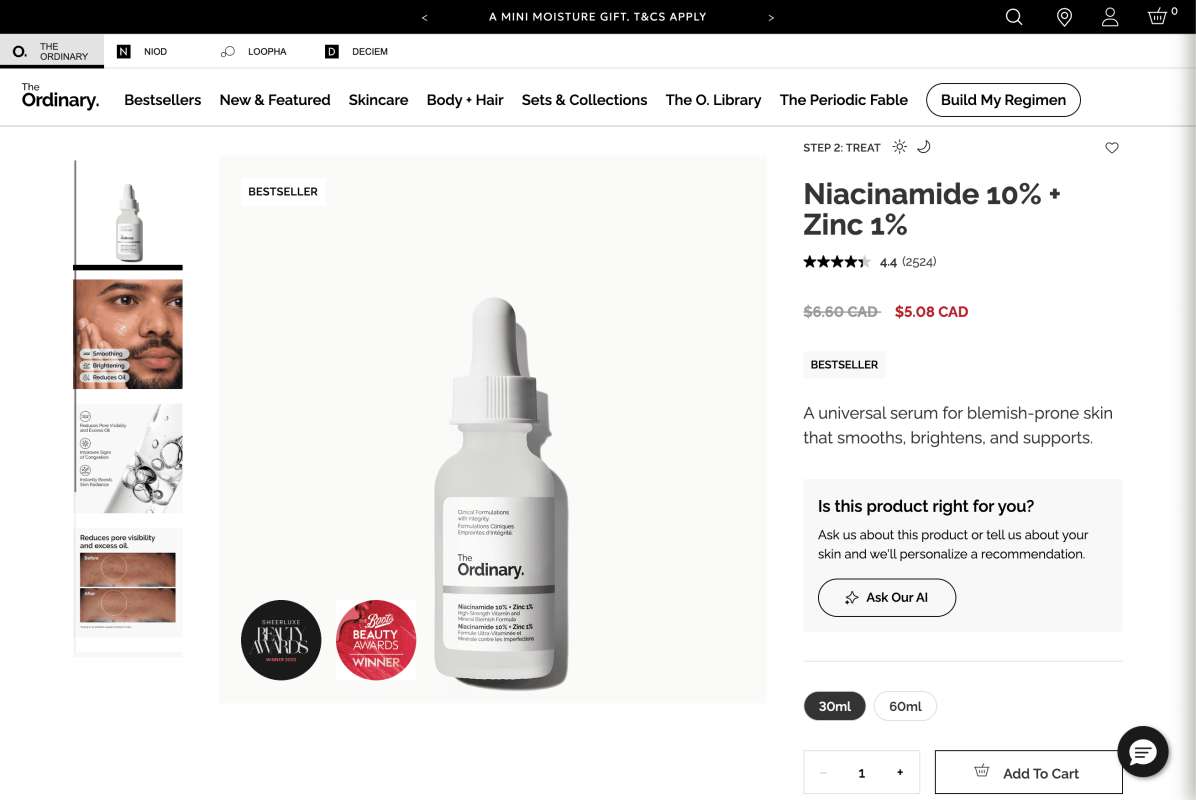Open the Body + Hair menu

[465, 100]
